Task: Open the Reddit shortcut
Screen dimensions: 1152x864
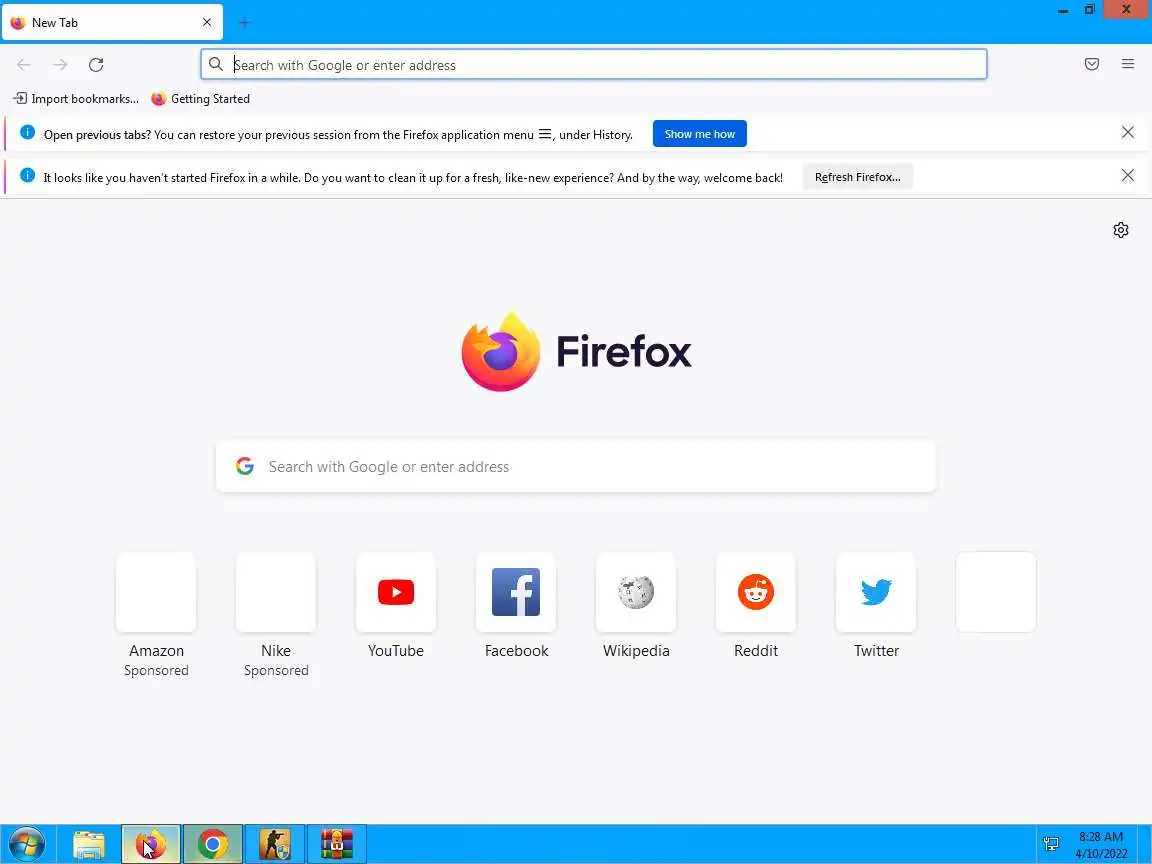Action: (x=756, y=592)
